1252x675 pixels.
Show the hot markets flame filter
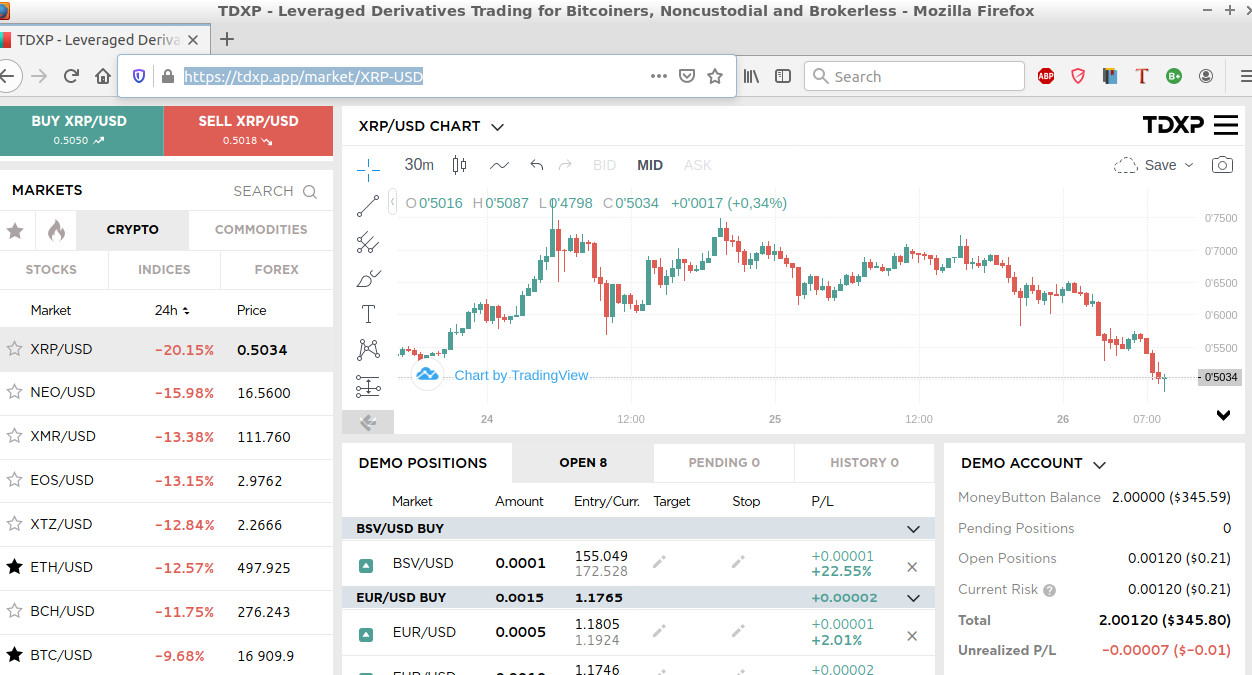56,230
